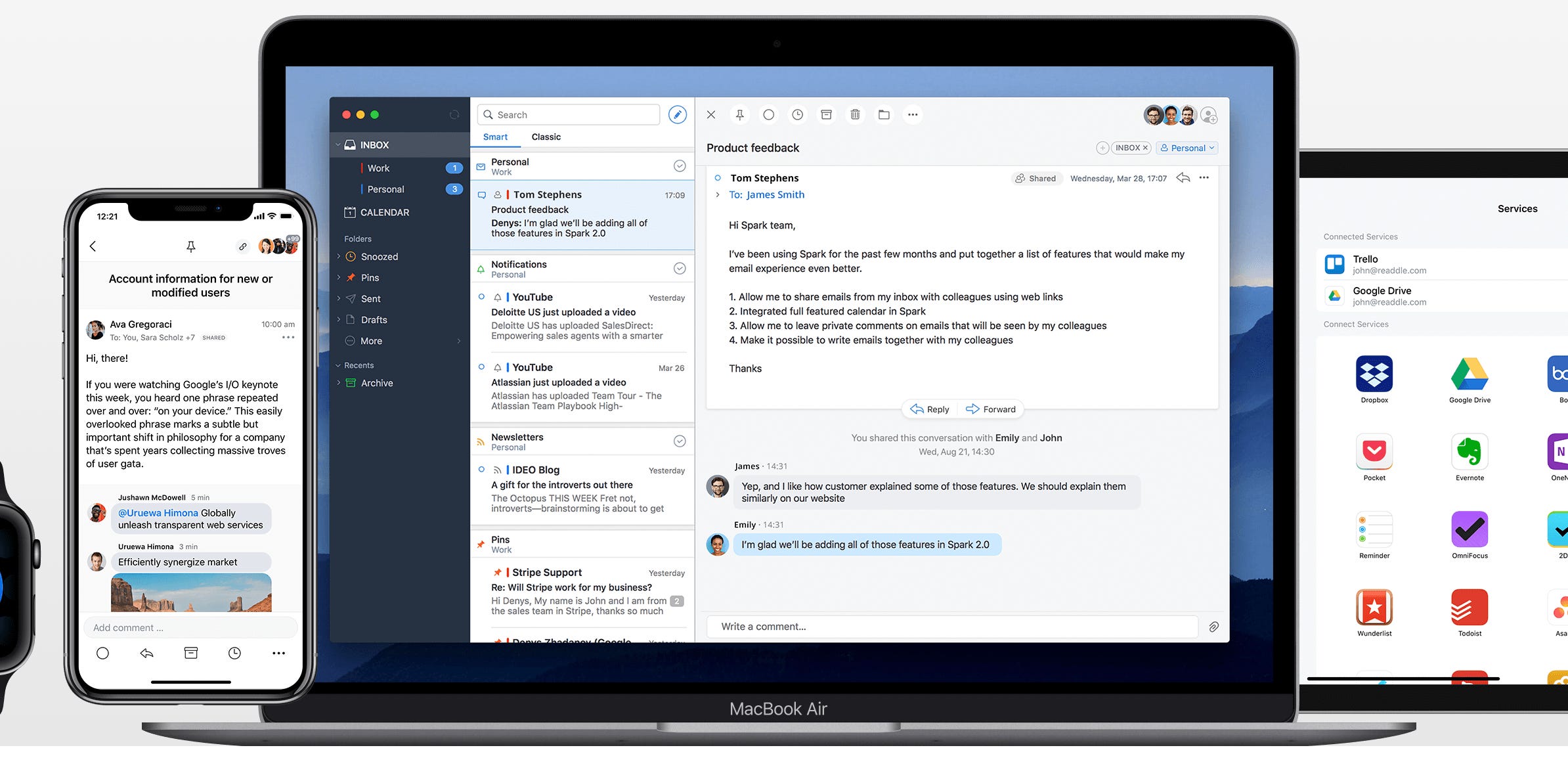Viewport: 1568px width, 775px height.
Task: Tap the snooze clock in iPhone bottom bar
Action: (x=234, y=653)
